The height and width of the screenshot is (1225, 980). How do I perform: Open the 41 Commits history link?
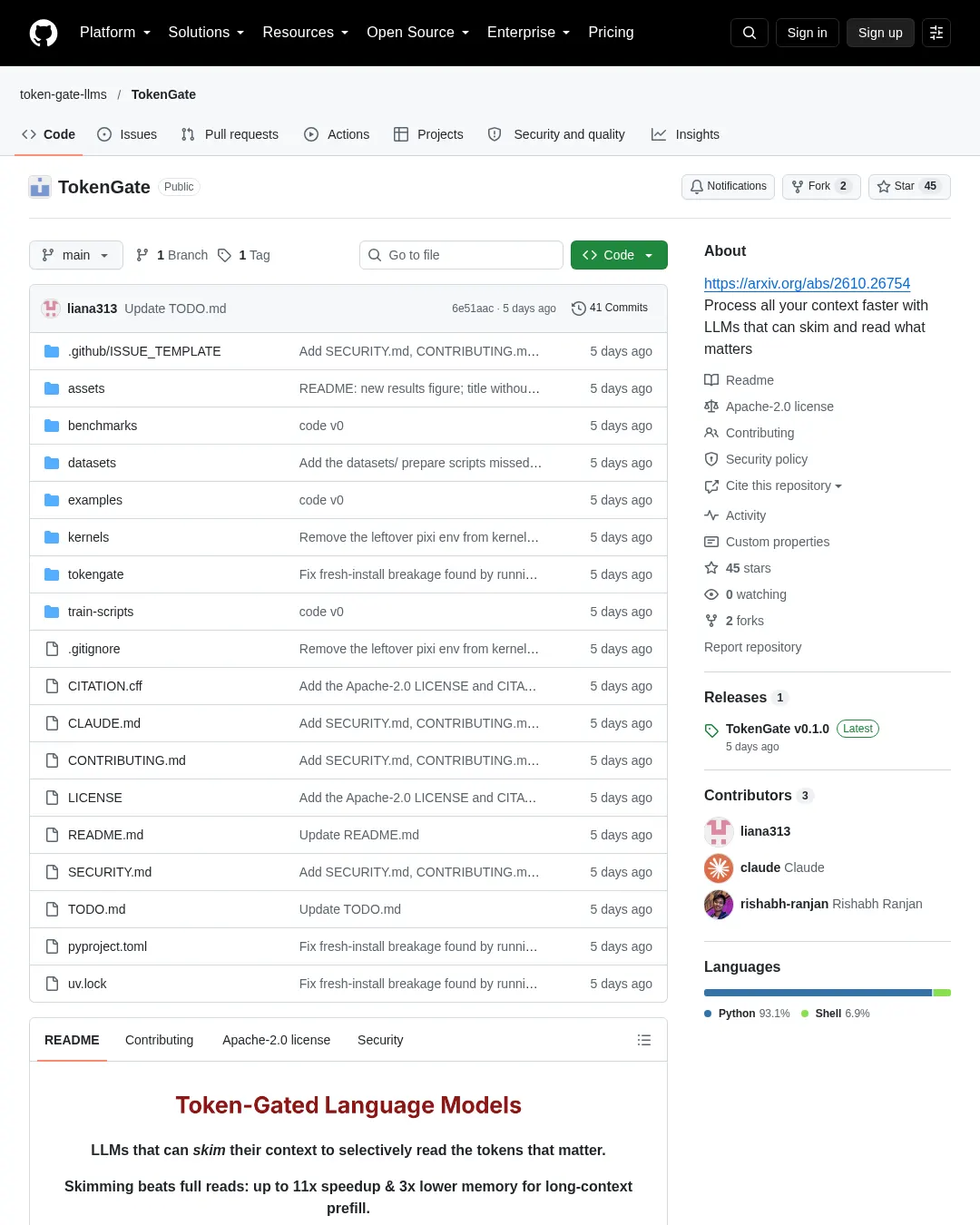[x=610, y=309]
